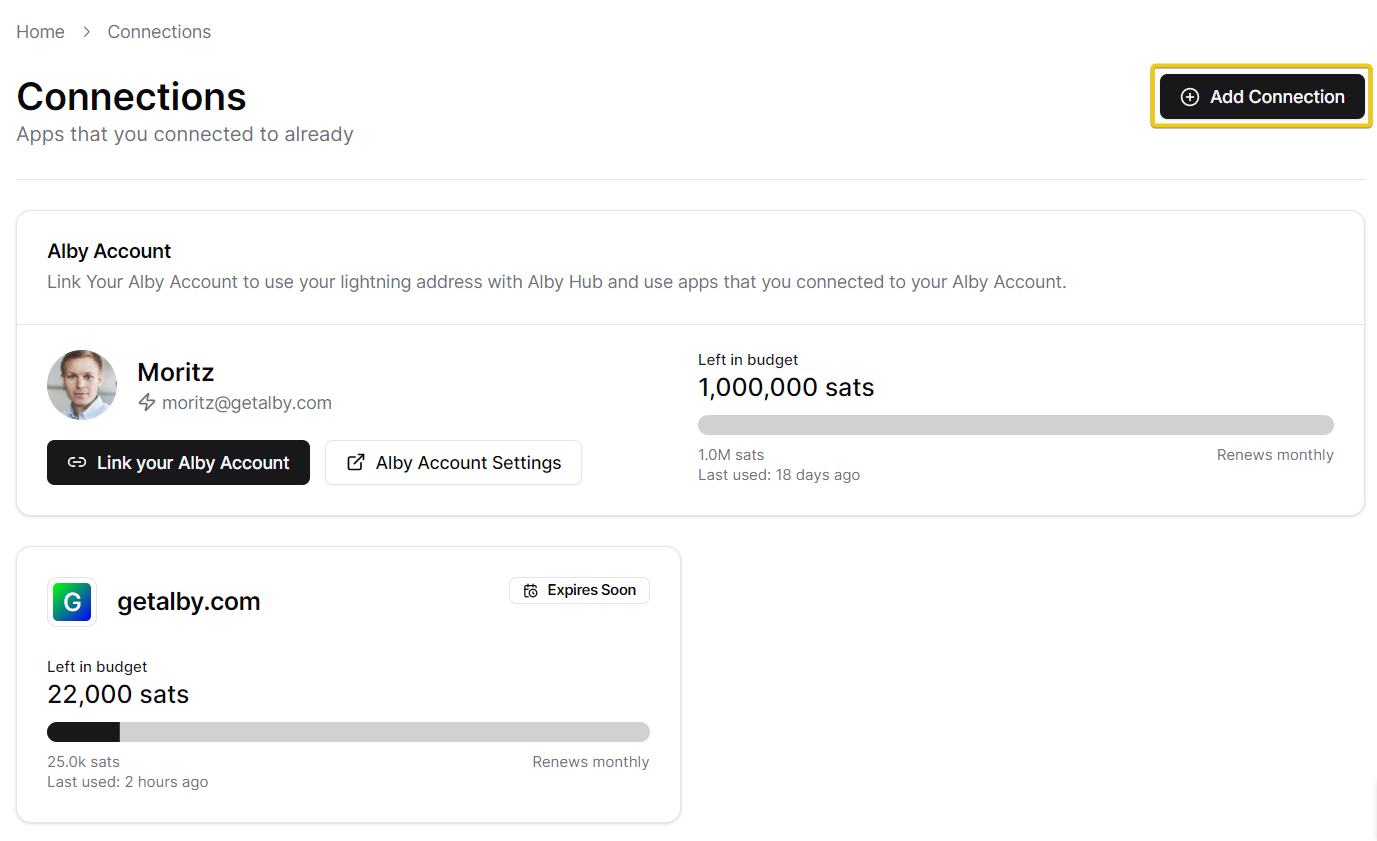Viewport: 1377px width, 841px height.
Task: Click Moritz's profile avatar photo
Action: [82, 385]
